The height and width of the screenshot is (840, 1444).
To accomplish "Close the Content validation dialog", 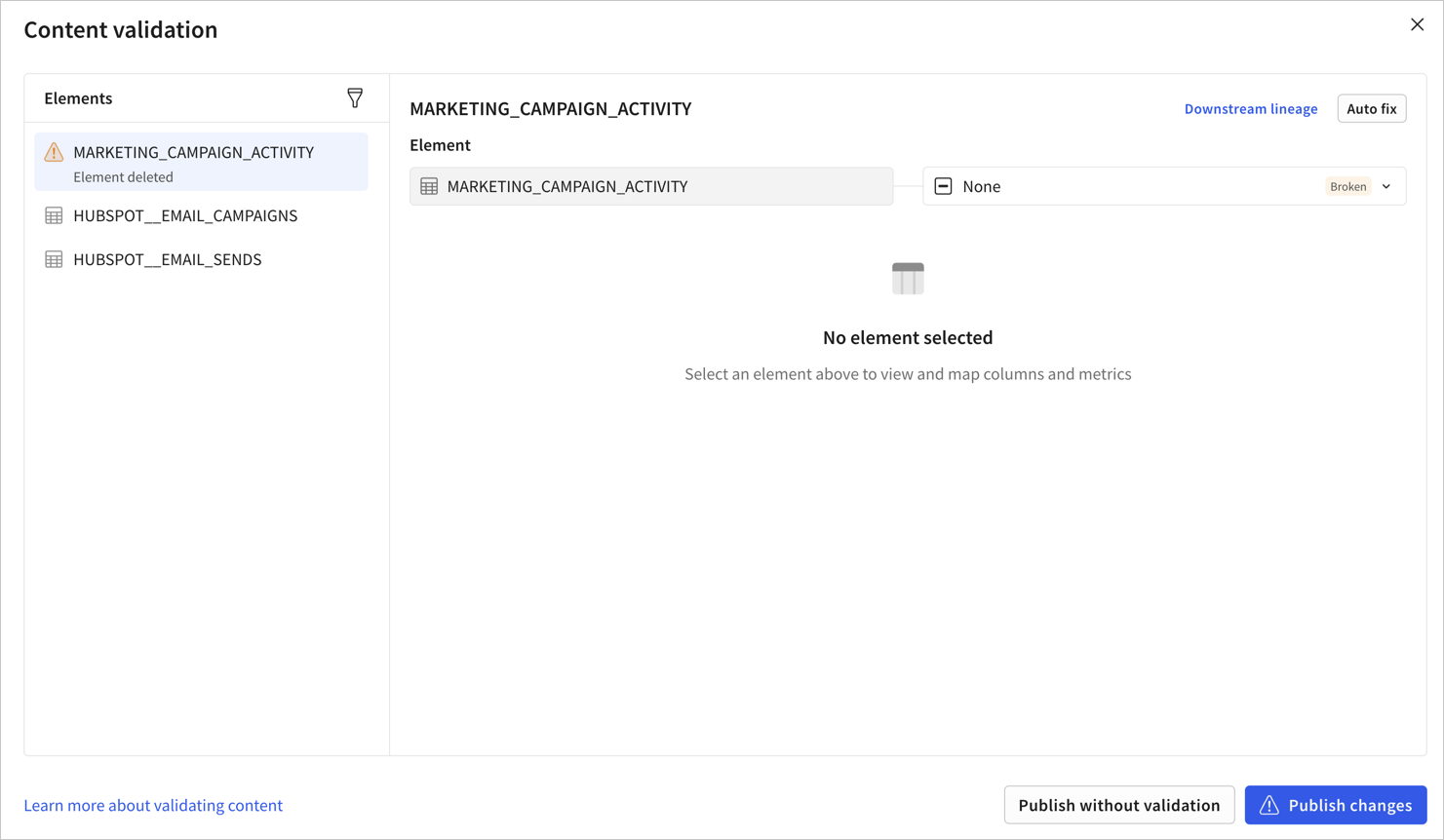I will pyautogui.click(x=1417, y=24).
